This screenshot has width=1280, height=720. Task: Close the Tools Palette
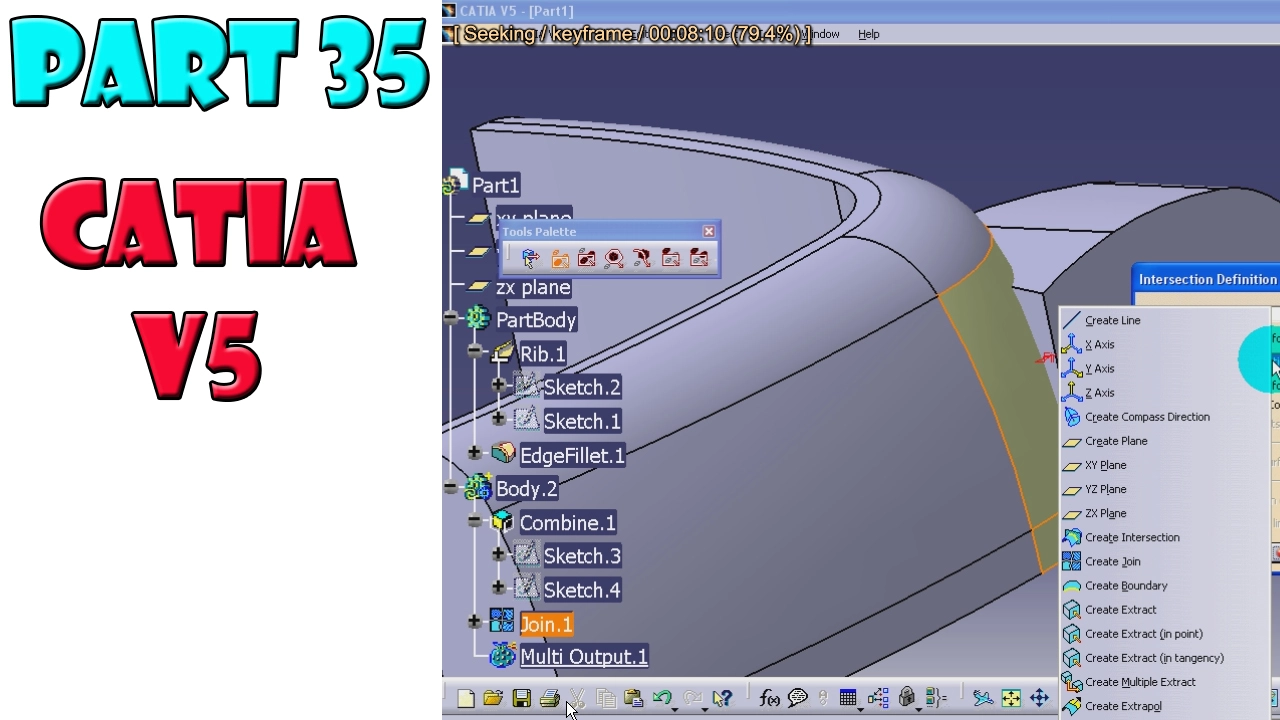709,231
